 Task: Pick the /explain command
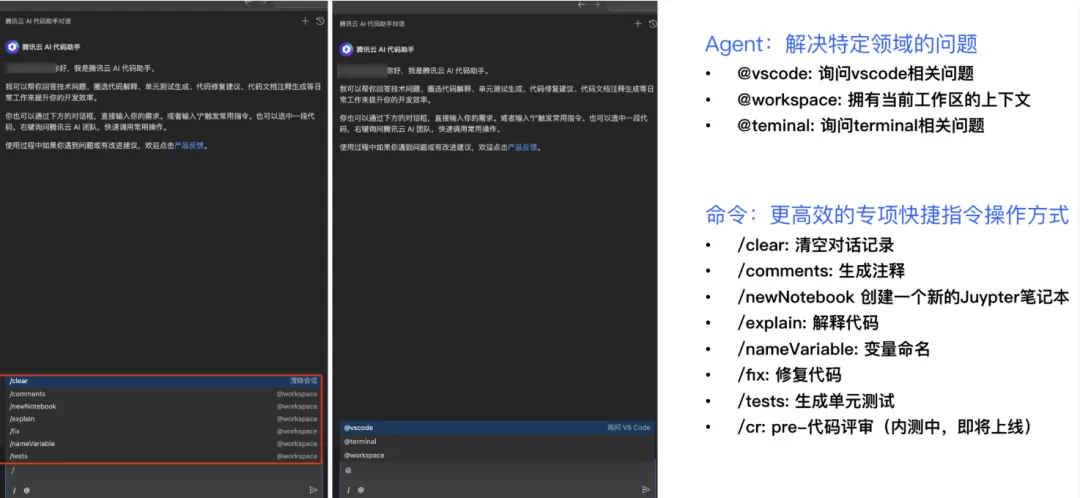pyautogui.click(x=163, y=419)
